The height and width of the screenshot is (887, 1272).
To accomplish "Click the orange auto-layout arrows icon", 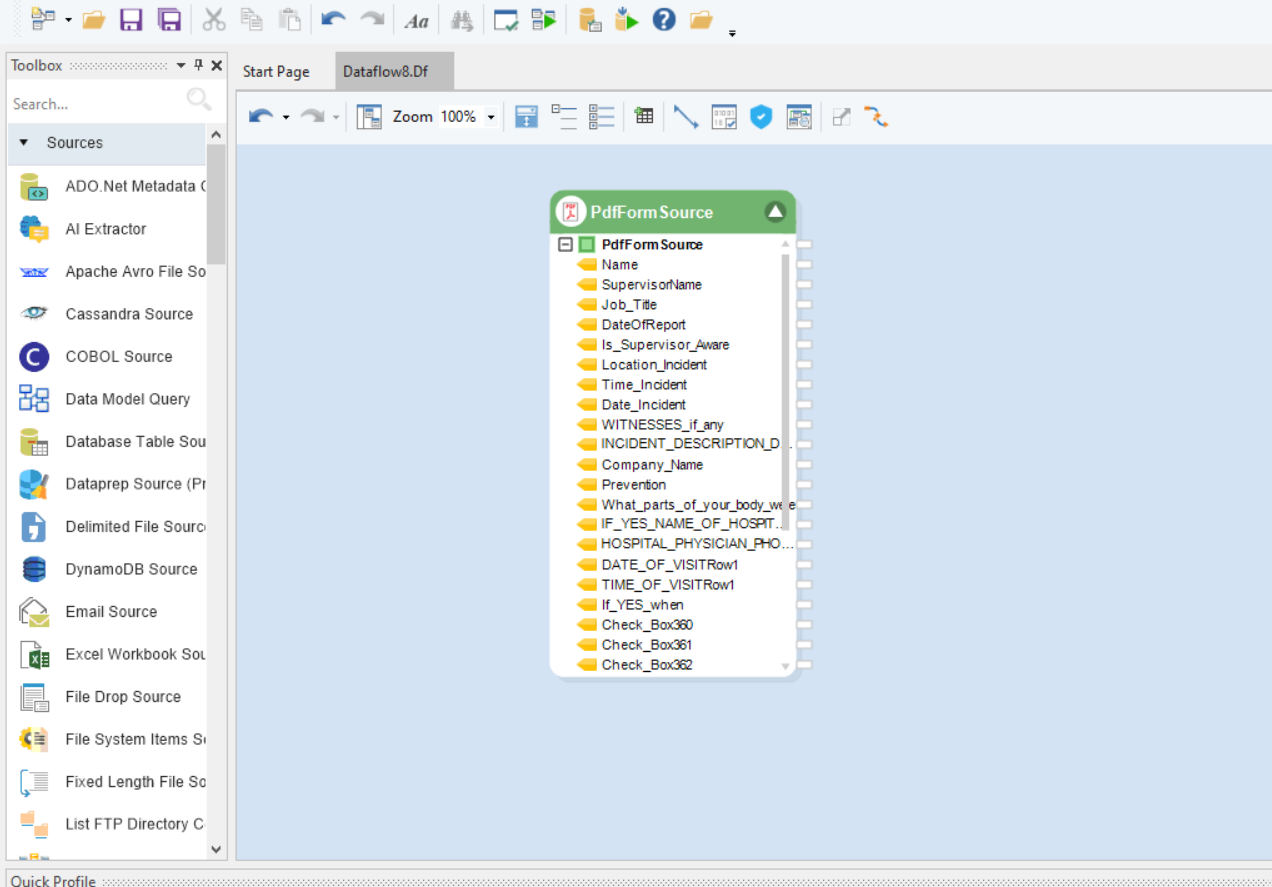I will click(x=876, y=117).
